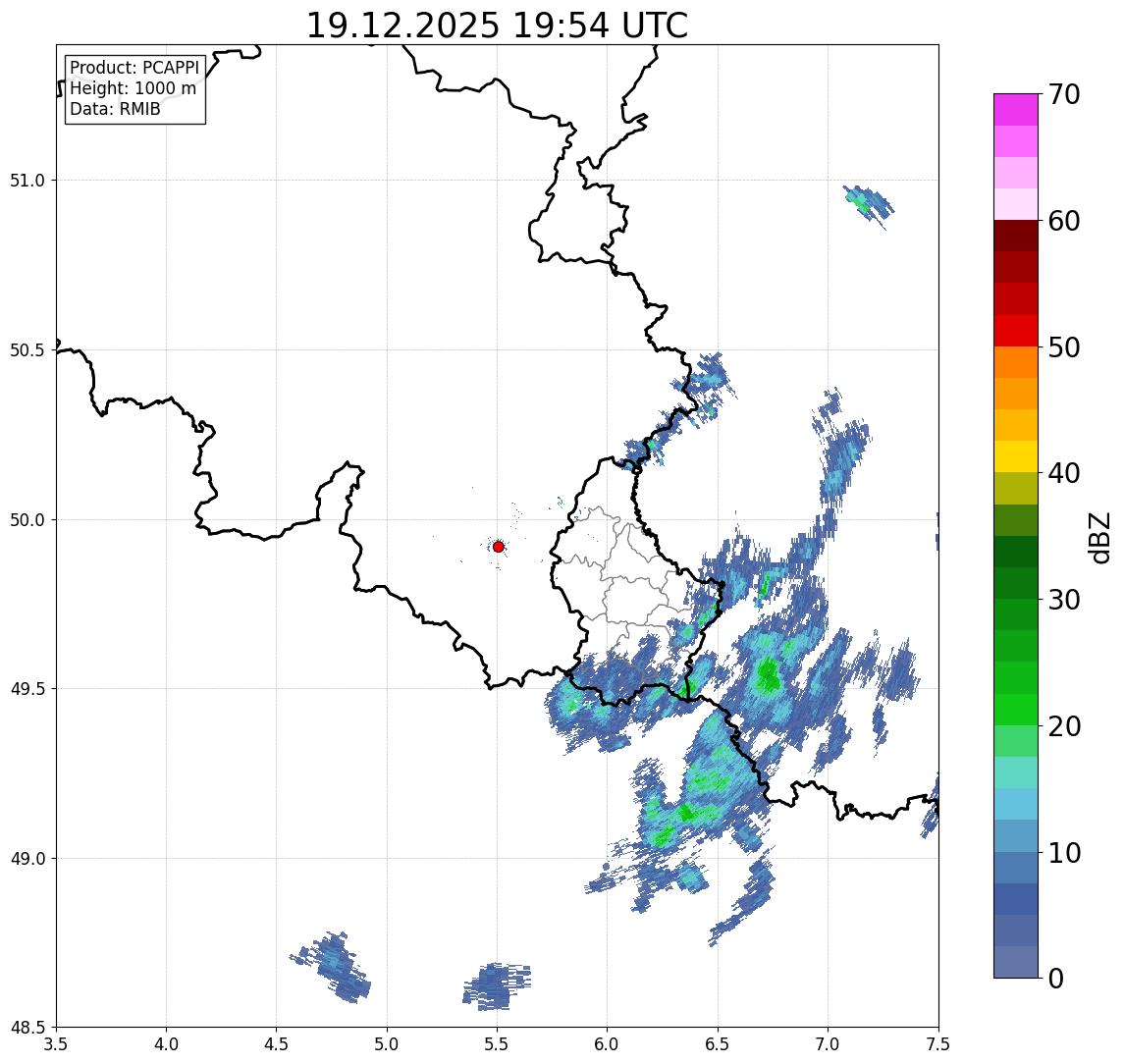Click the dBZ colorbar axis label

[1100, 538]
